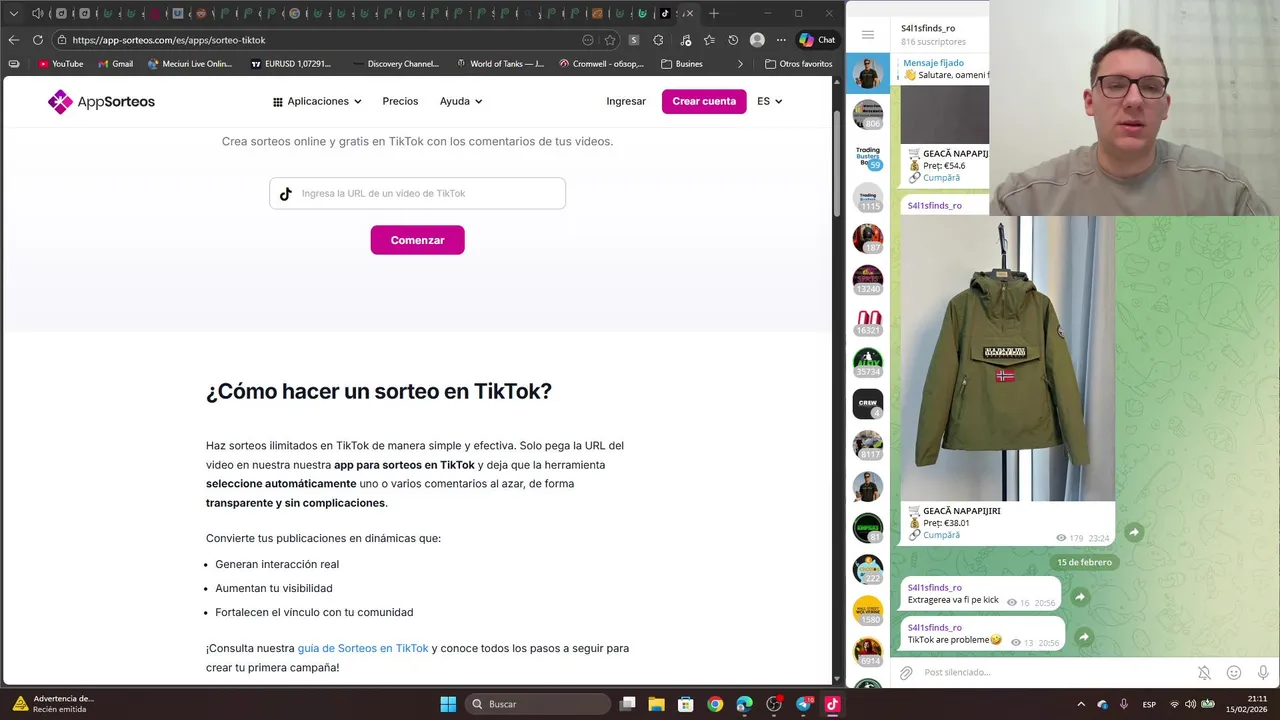Click the Cumpără link under €54.6
The width and height of the screenshot is (1280, 720).
click(941, 178)
